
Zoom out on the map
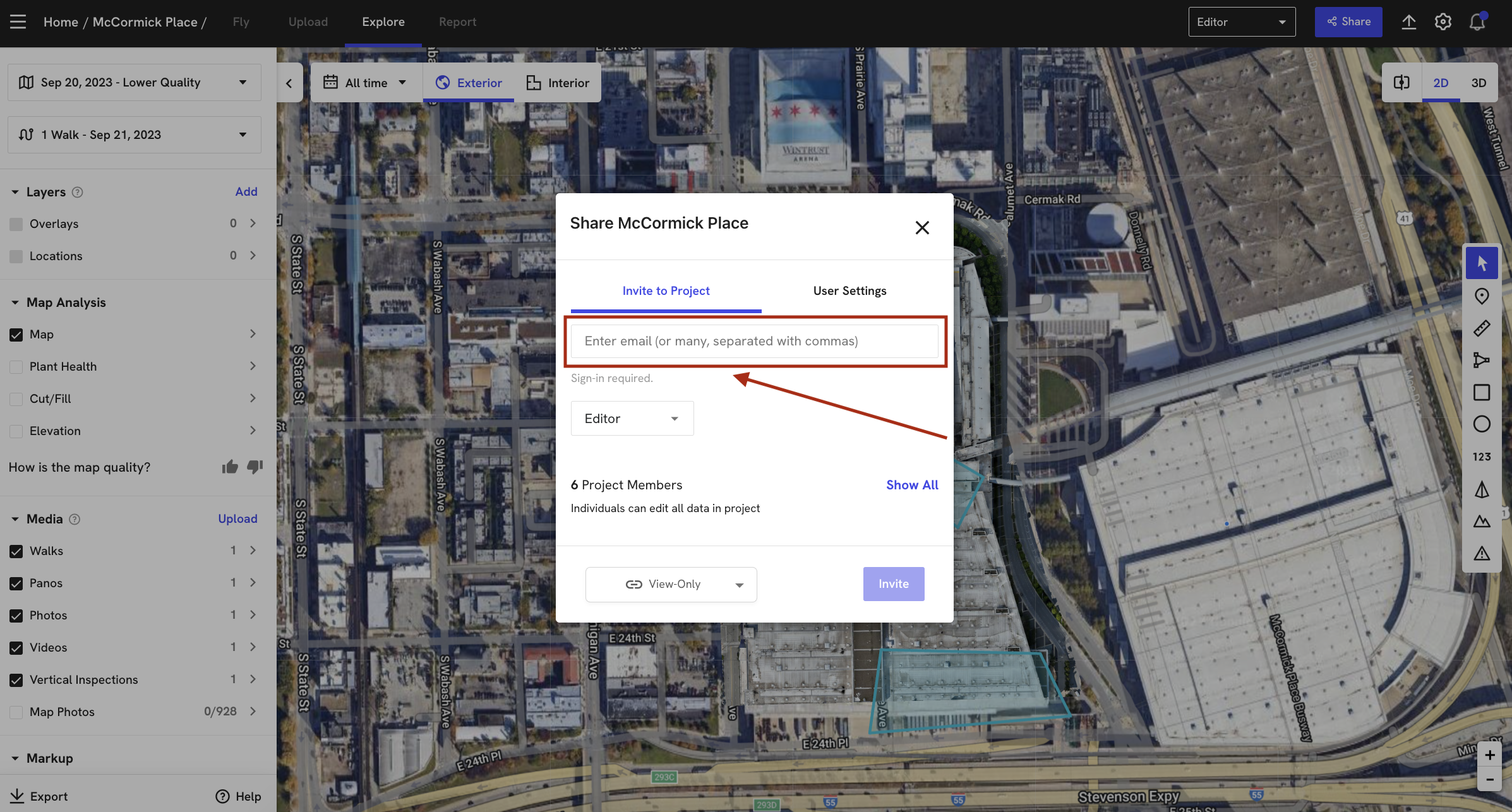pyautogui.click(x=1490, y=779)
